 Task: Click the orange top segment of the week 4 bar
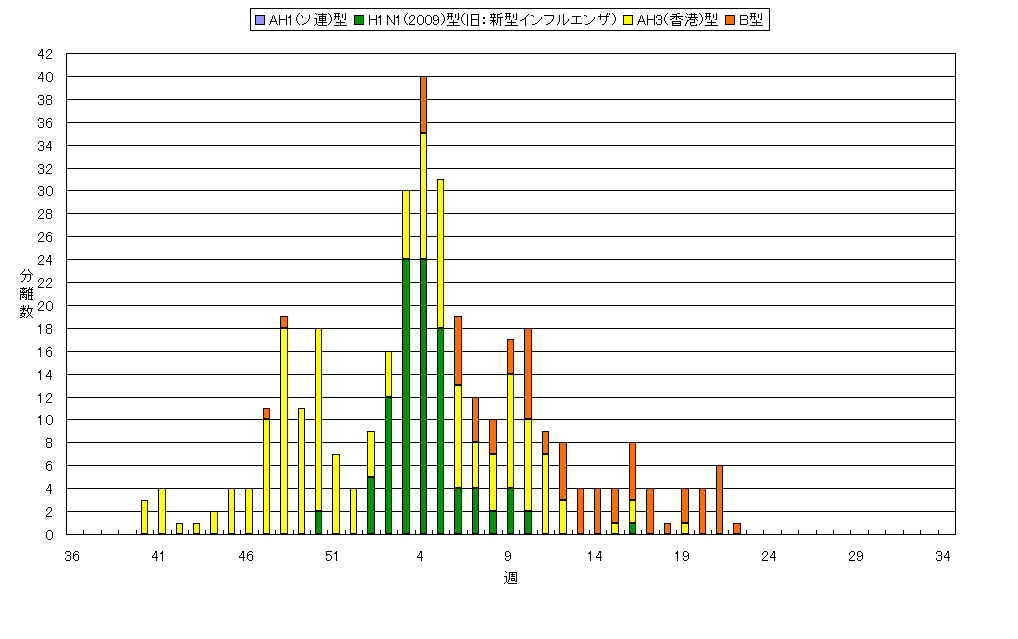(423, 104)
